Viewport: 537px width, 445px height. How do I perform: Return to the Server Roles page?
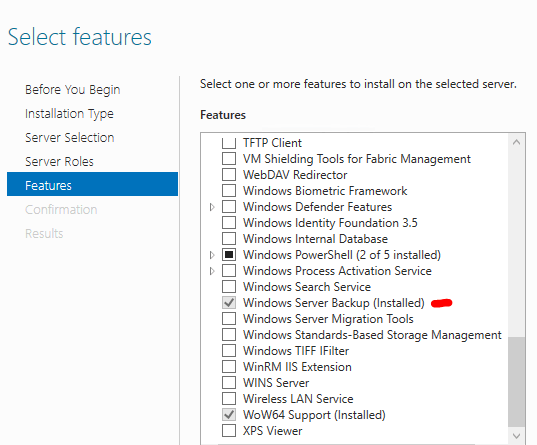tap(59, 162)
